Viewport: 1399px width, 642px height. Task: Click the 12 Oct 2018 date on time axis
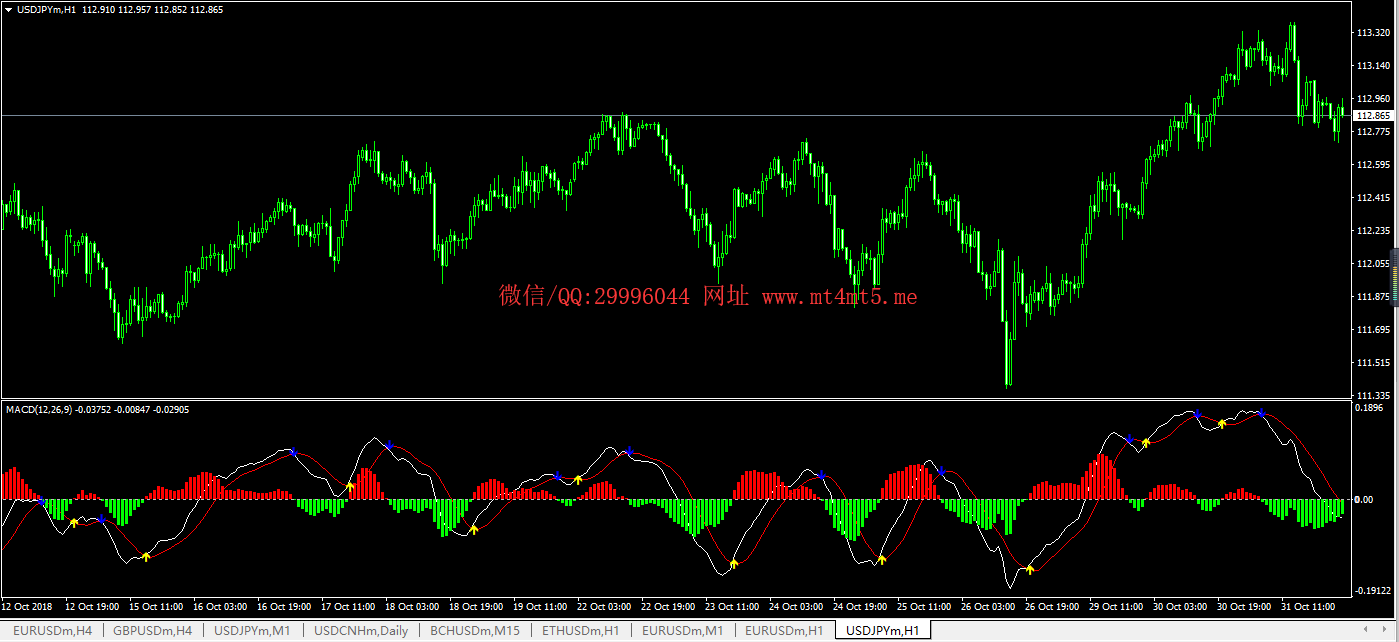coord(27,606)
